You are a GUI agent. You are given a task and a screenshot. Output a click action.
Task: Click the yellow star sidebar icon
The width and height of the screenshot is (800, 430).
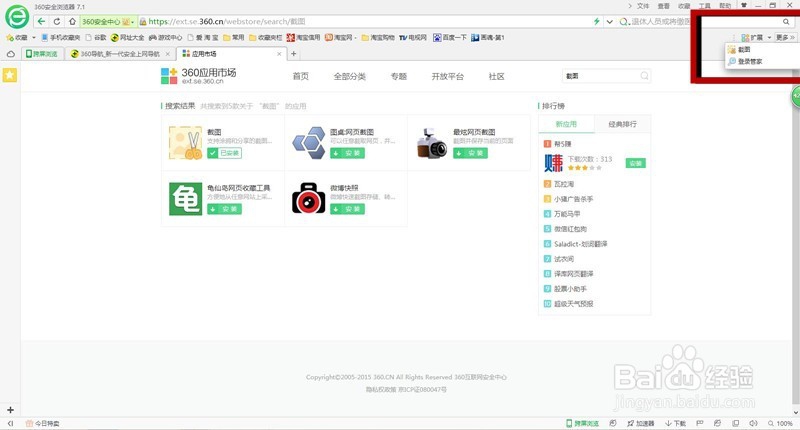10,75
